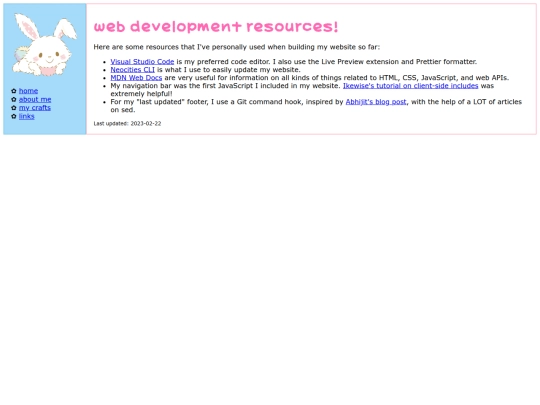The image size is (540, 405).
Task: Click the white bunny image in sidebar
Action: tap(45, 45)
